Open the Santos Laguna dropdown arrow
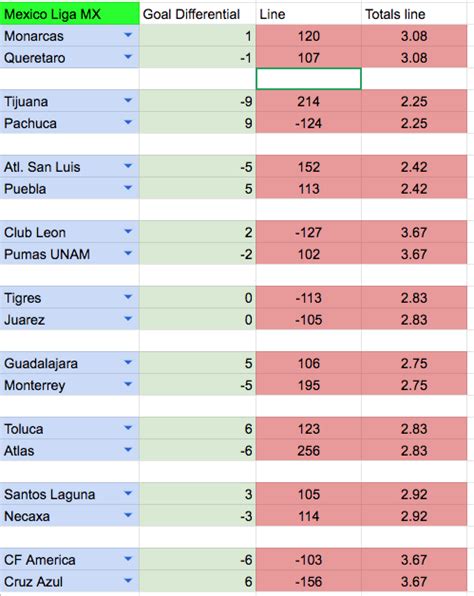 (128, 493)
